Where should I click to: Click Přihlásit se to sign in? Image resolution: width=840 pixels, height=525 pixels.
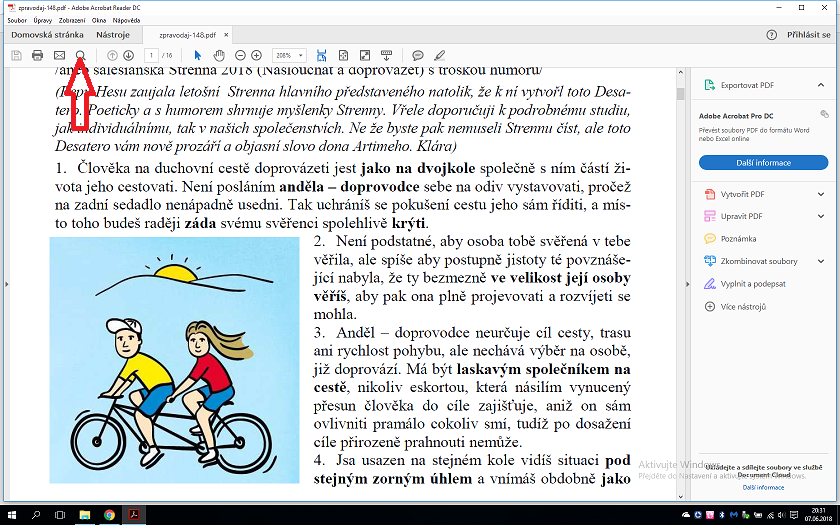click(807, 34)
